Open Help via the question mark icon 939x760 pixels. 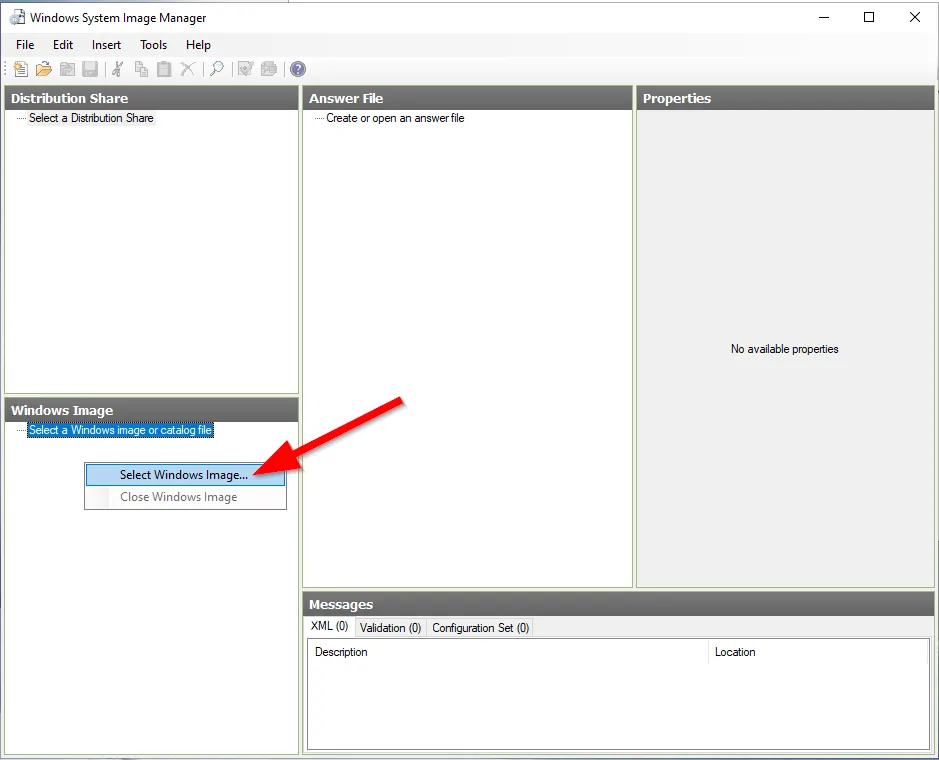click(x=298, y=69)
